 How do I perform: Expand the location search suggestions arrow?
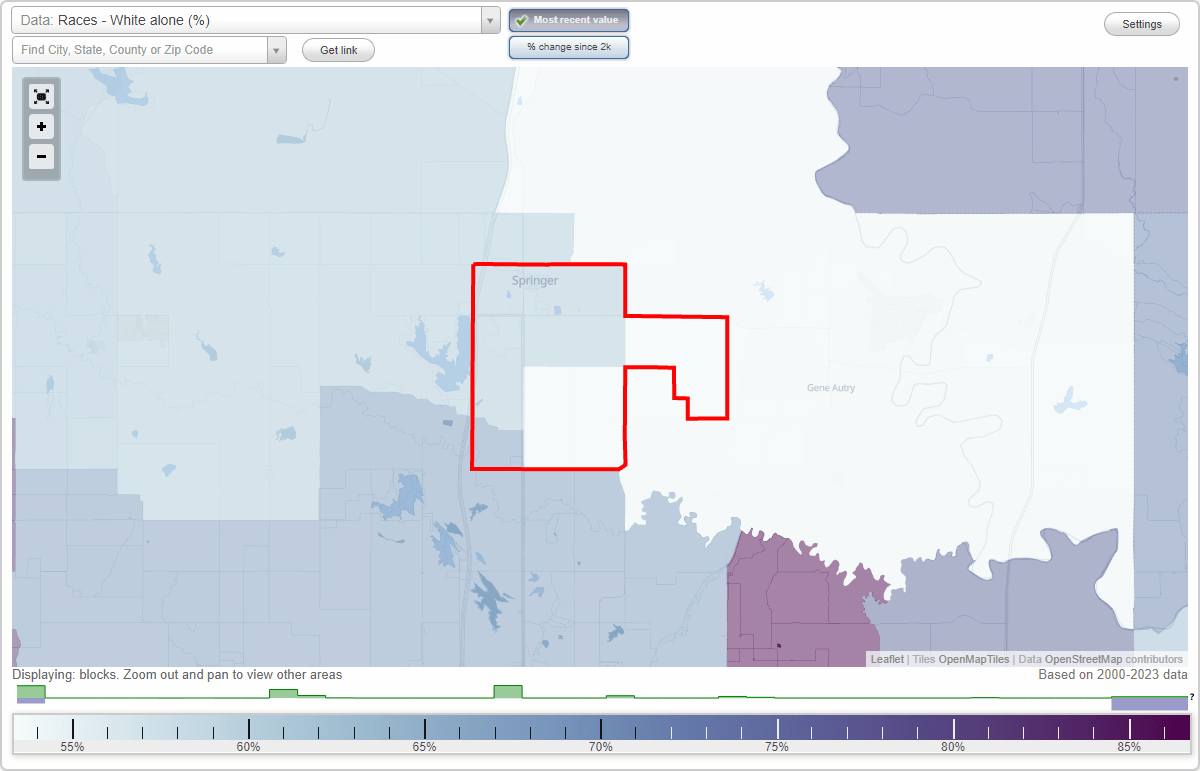(x=277, y=49)
